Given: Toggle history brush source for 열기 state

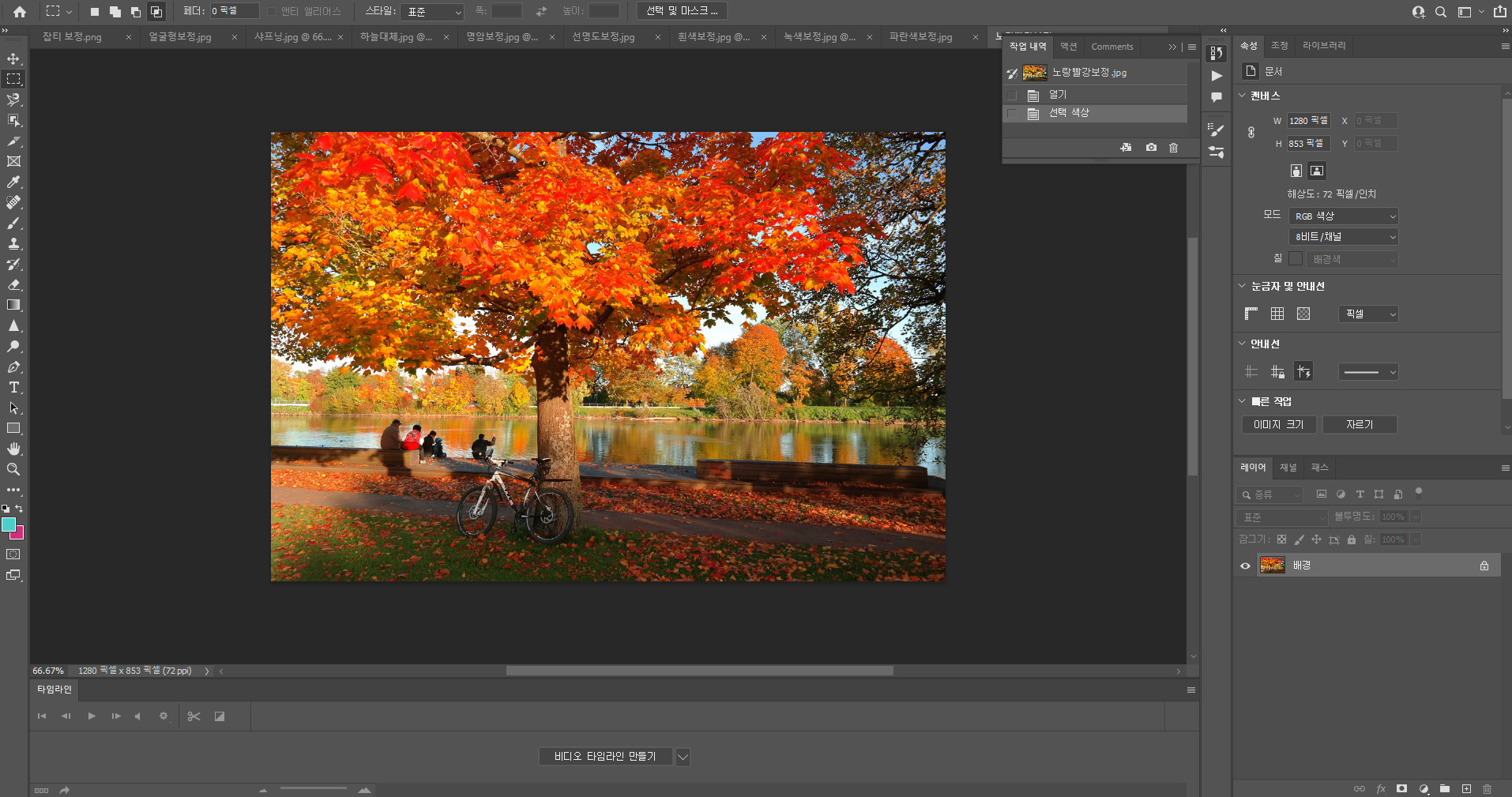Looking at the screenshot, I should pos(1012,95).
